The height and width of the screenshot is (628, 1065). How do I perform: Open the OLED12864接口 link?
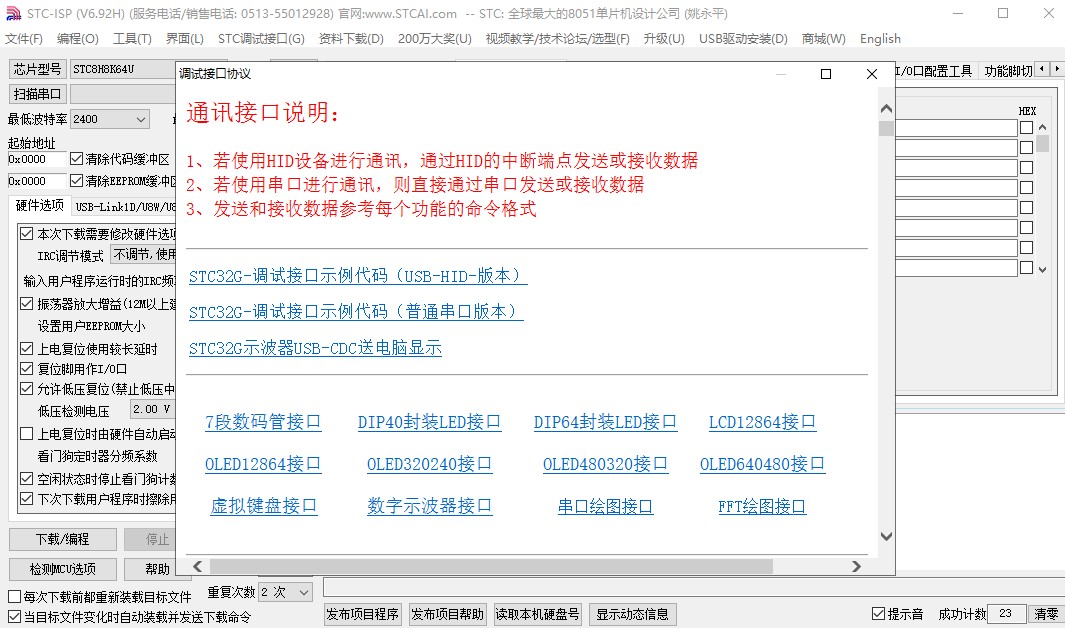pyautogui.click(x=263, y=464)
